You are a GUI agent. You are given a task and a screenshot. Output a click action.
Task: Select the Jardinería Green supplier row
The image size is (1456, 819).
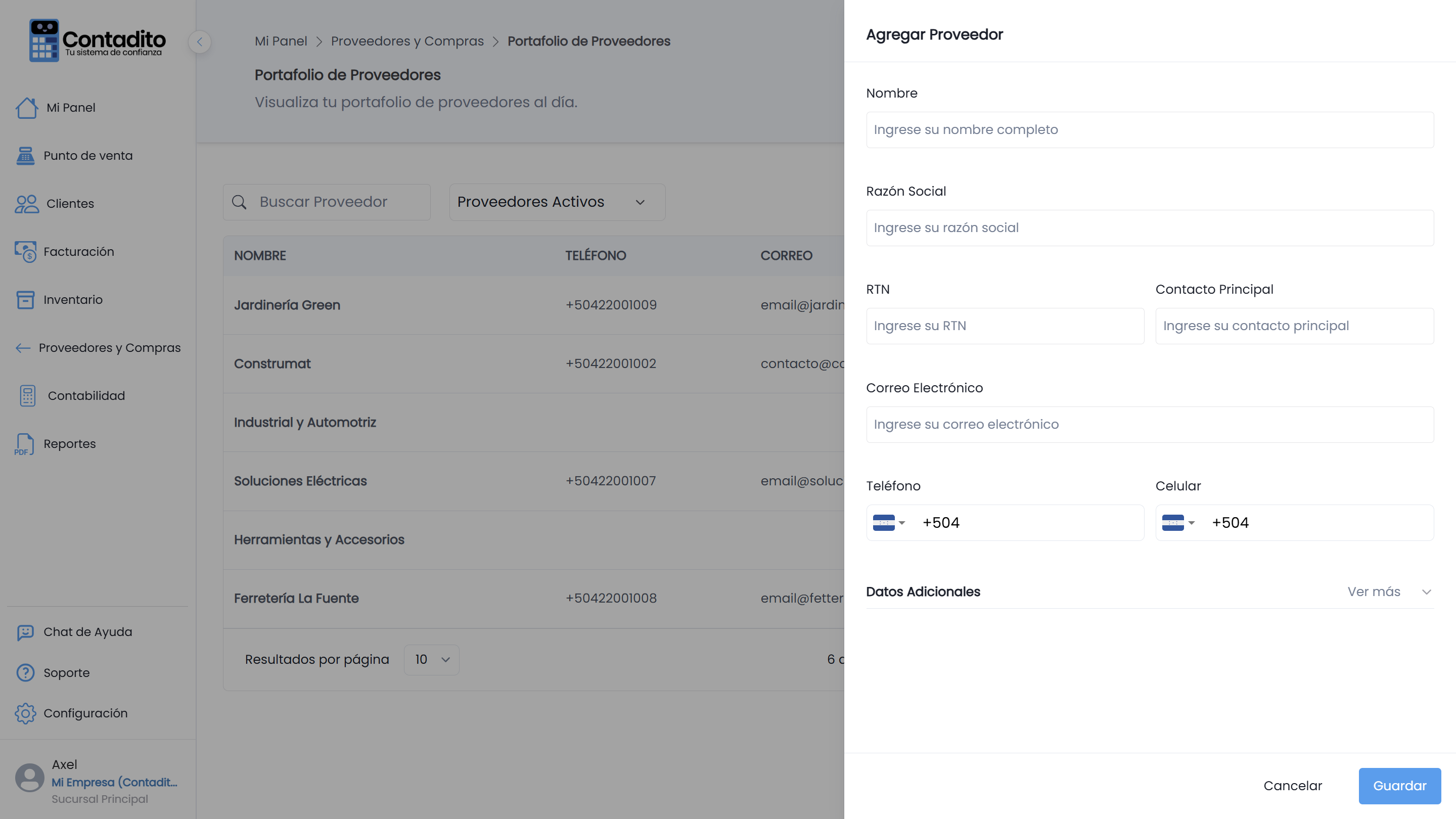click(x=533, y=305)
